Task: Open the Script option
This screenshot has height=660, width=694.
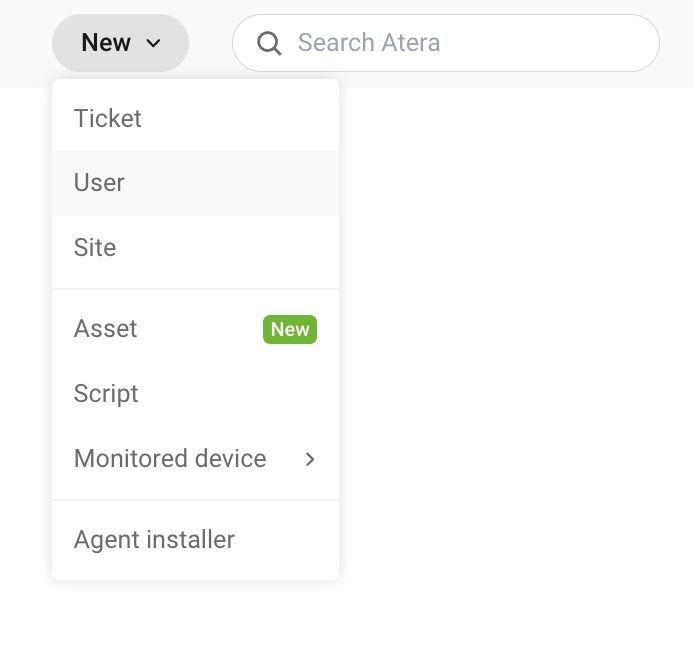Action: click(x=195, y=394)
